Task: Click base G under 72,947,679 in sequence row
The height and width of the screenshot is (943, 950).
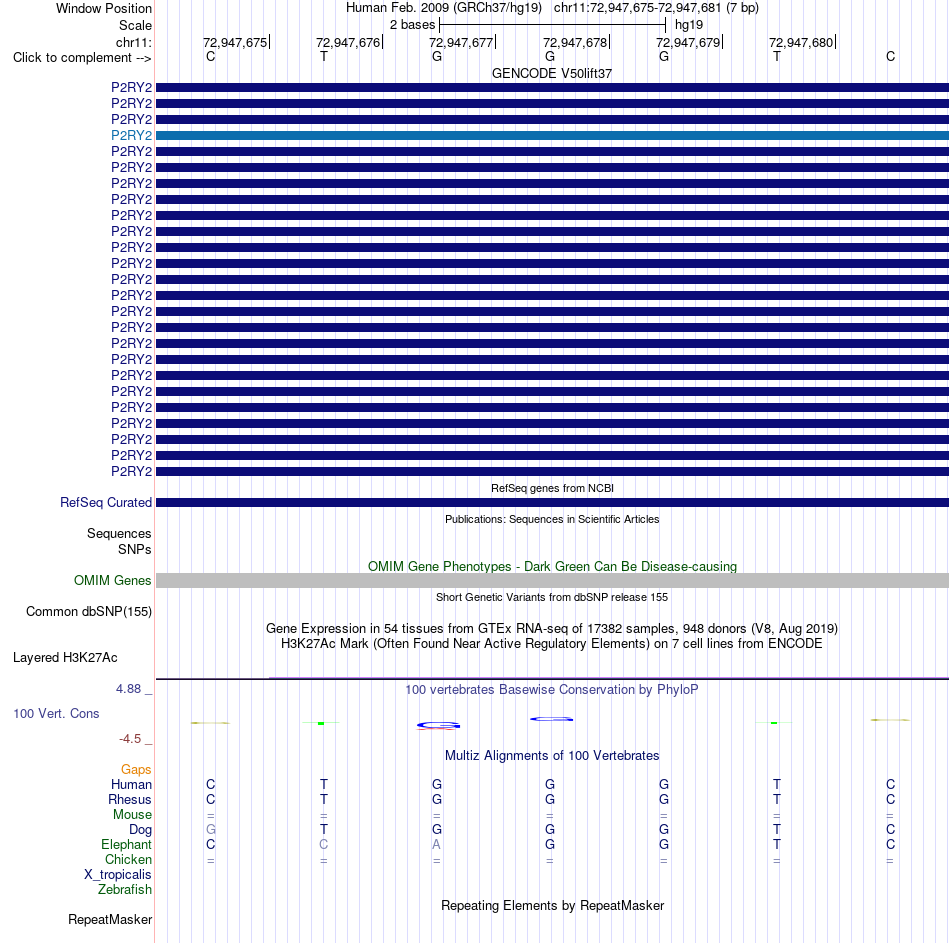Action: pyautogui.click(x=664, y=56)
